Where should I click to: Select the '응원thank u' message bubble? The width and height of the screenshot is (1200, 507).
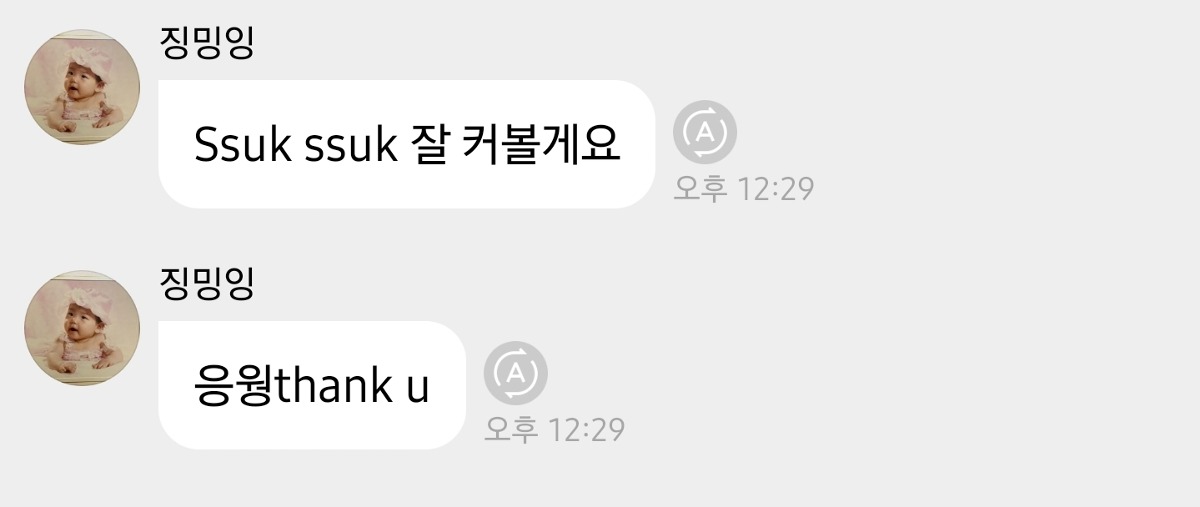click(312, 385)
